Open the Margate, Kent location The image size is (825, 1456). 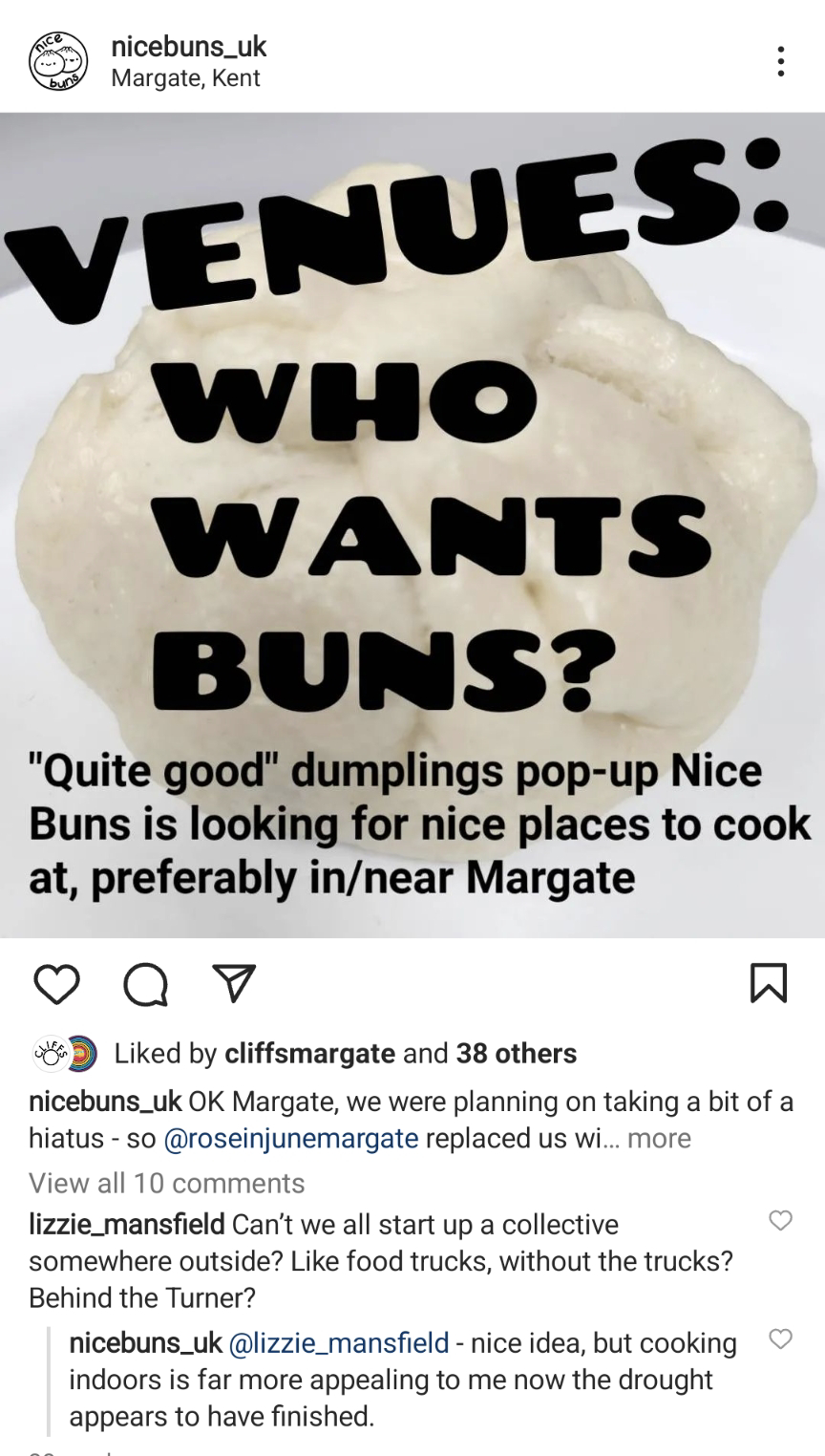(x=185, y=78)
